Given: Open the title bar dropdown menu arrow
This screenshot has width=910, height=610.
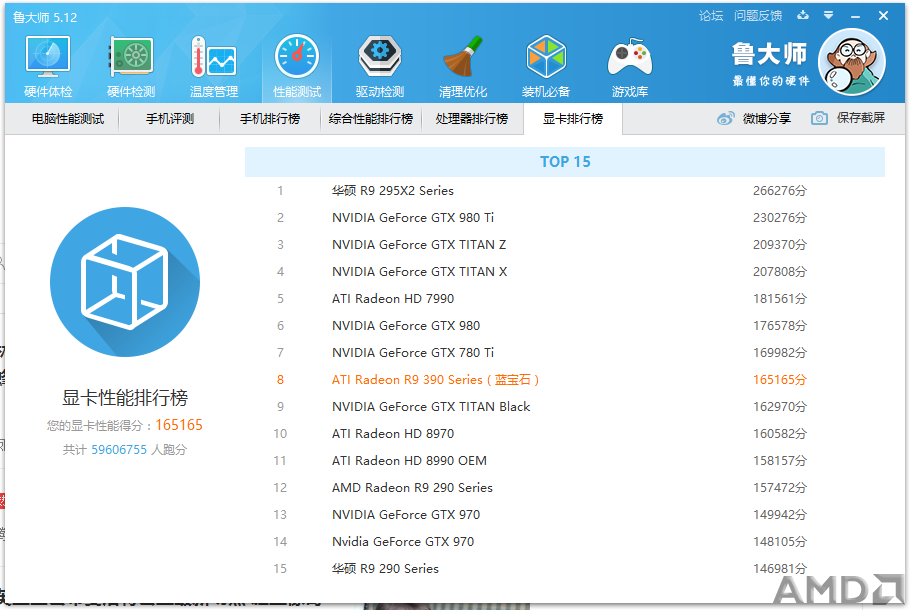Looking at the screenshot, I should tap(829, 15).
